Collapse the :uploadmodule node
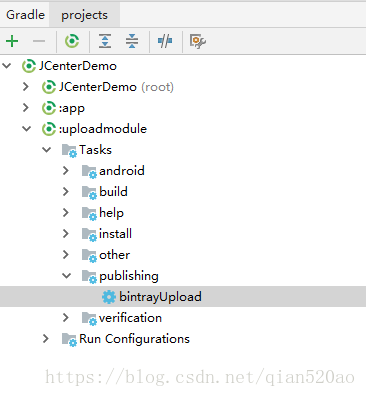Image resolution: width=366 pixels, height=397 pixels. click(x=27, y=129)
